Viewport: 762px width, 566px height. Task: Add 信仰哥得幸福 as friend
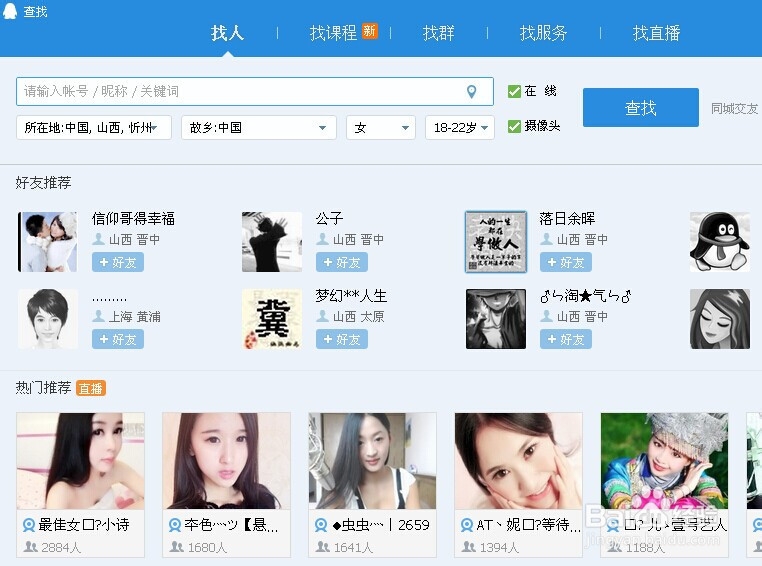[x=118, y=262]
